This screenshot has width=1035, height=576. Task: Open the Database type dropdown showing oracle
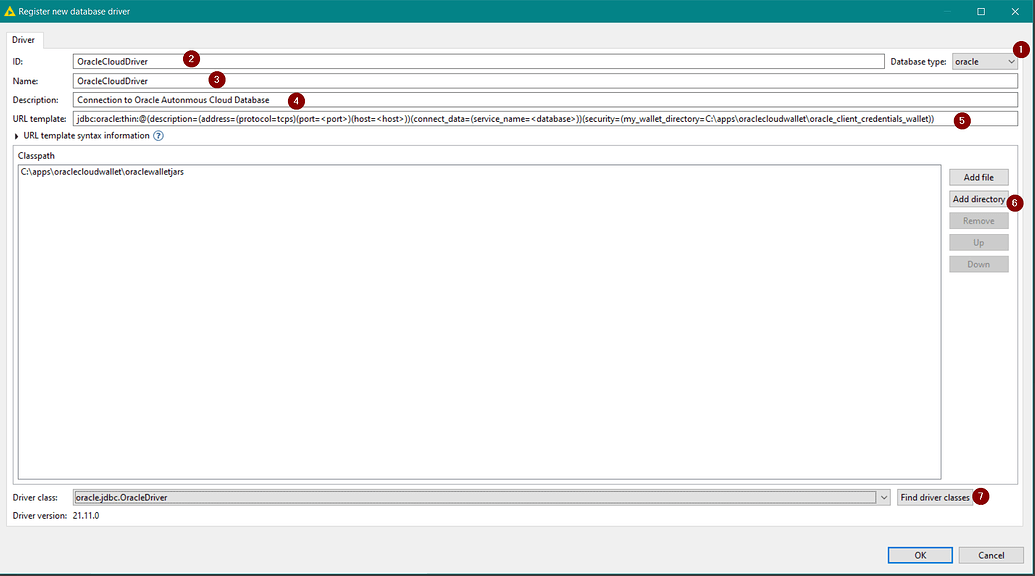click(982, 61)
